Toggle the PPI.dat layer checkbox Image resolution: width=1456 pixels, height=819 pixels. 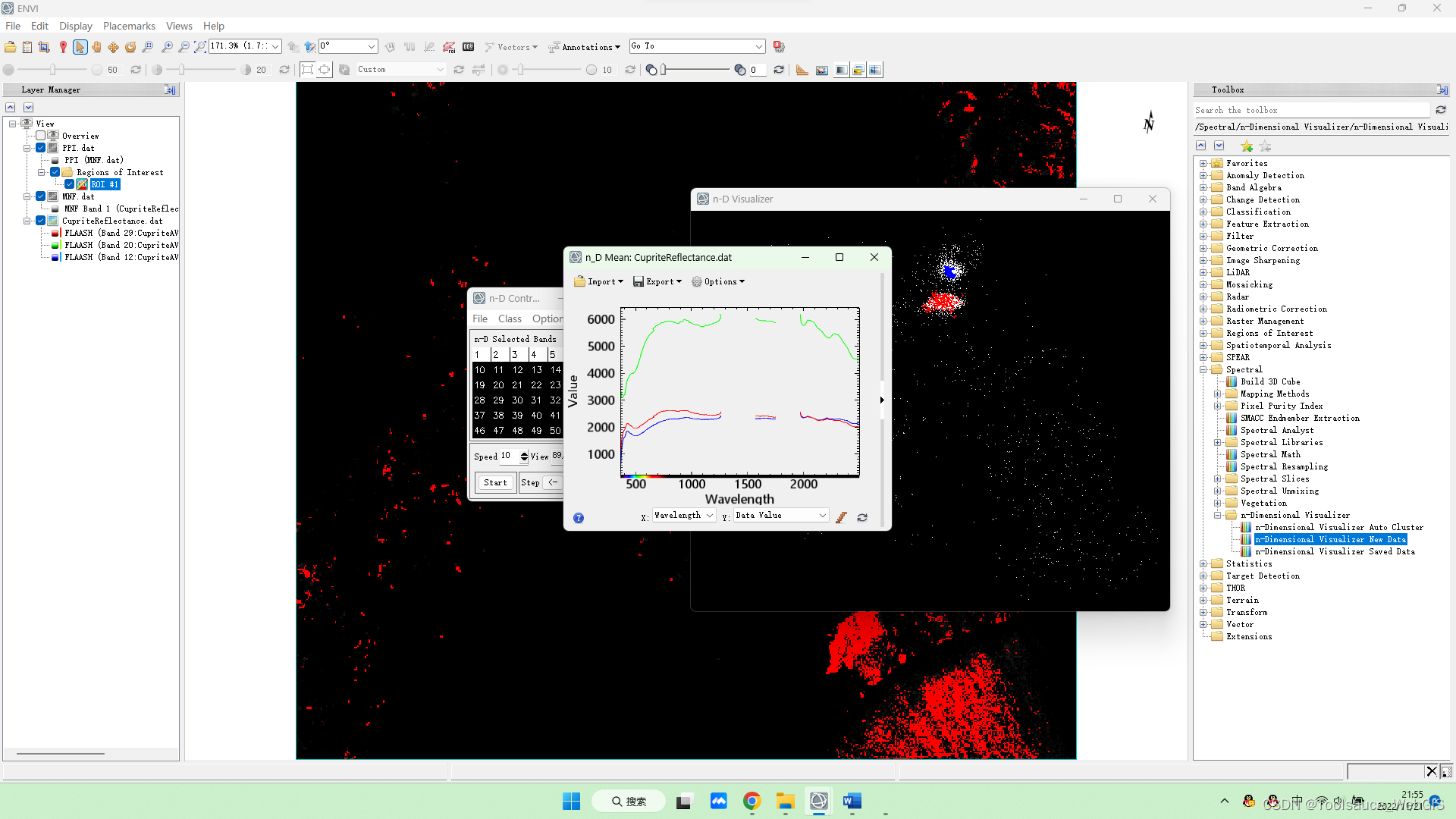[41, 148]
